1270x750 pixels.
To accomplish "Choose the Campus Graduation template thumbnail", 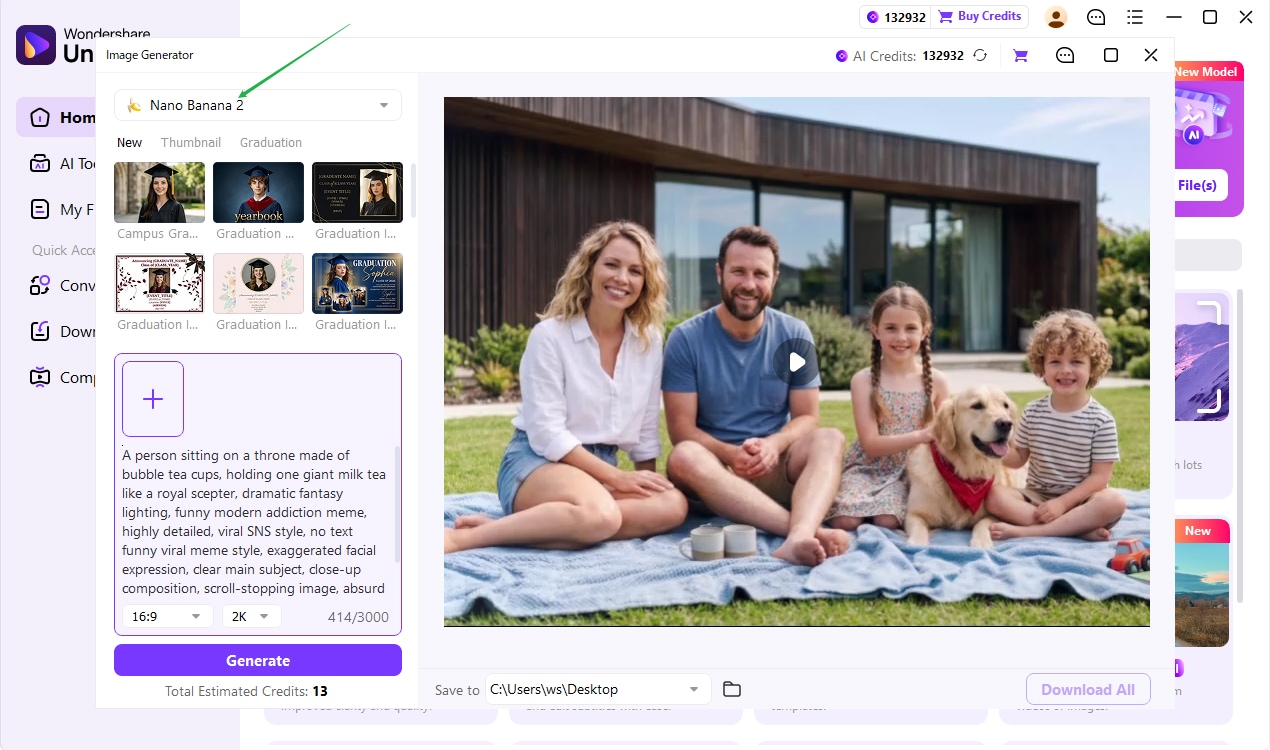I will 160,192.
